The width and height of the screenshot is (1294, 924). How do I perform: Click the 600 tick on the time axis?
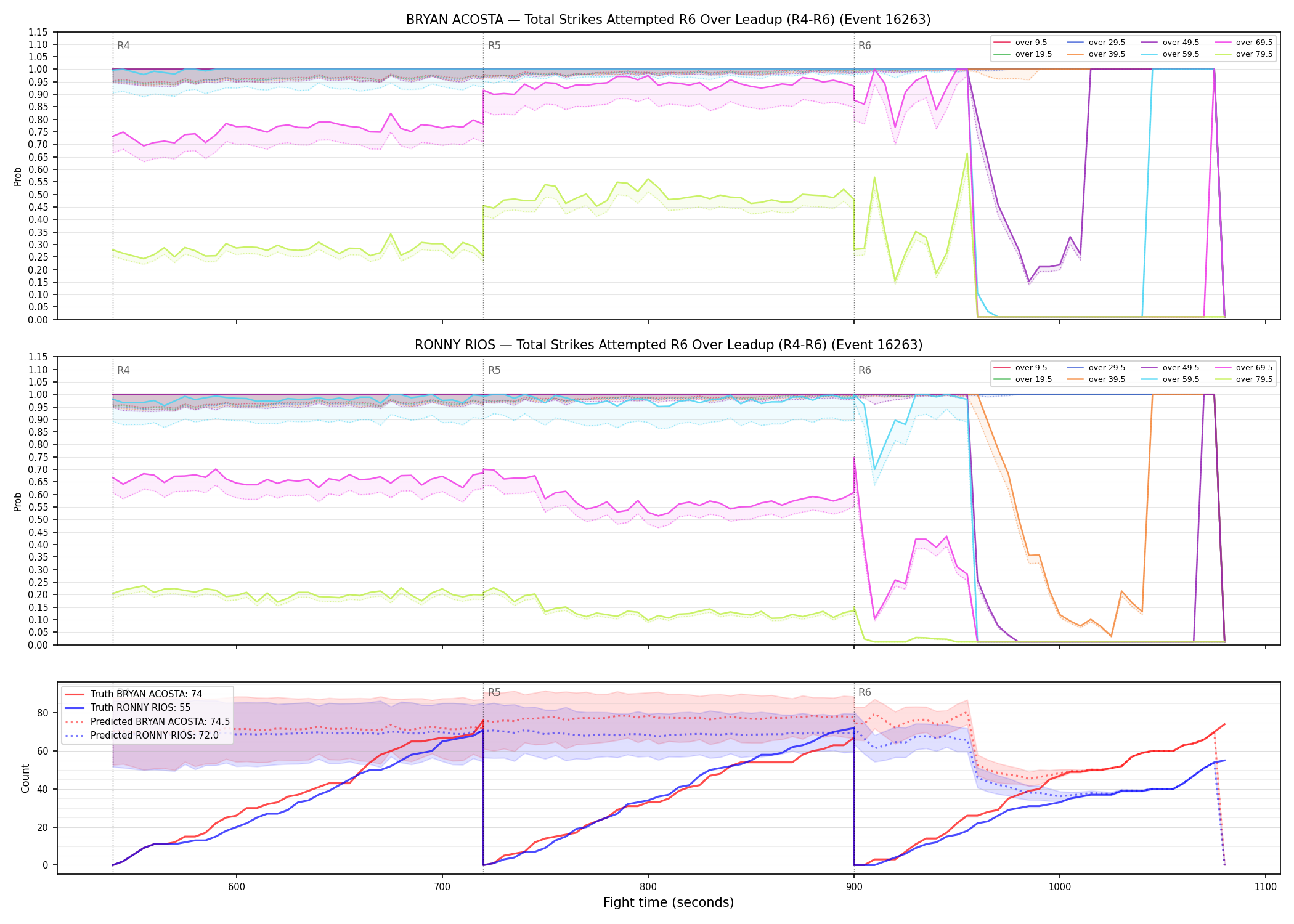(x=237, y=886)
